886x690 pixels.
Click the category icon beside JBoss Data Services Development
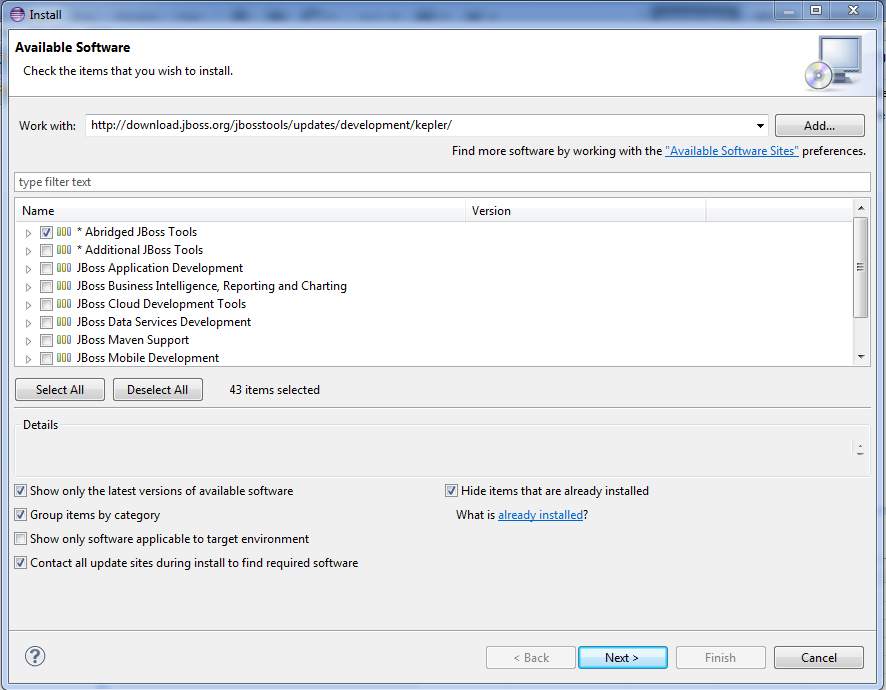[64, 322]
